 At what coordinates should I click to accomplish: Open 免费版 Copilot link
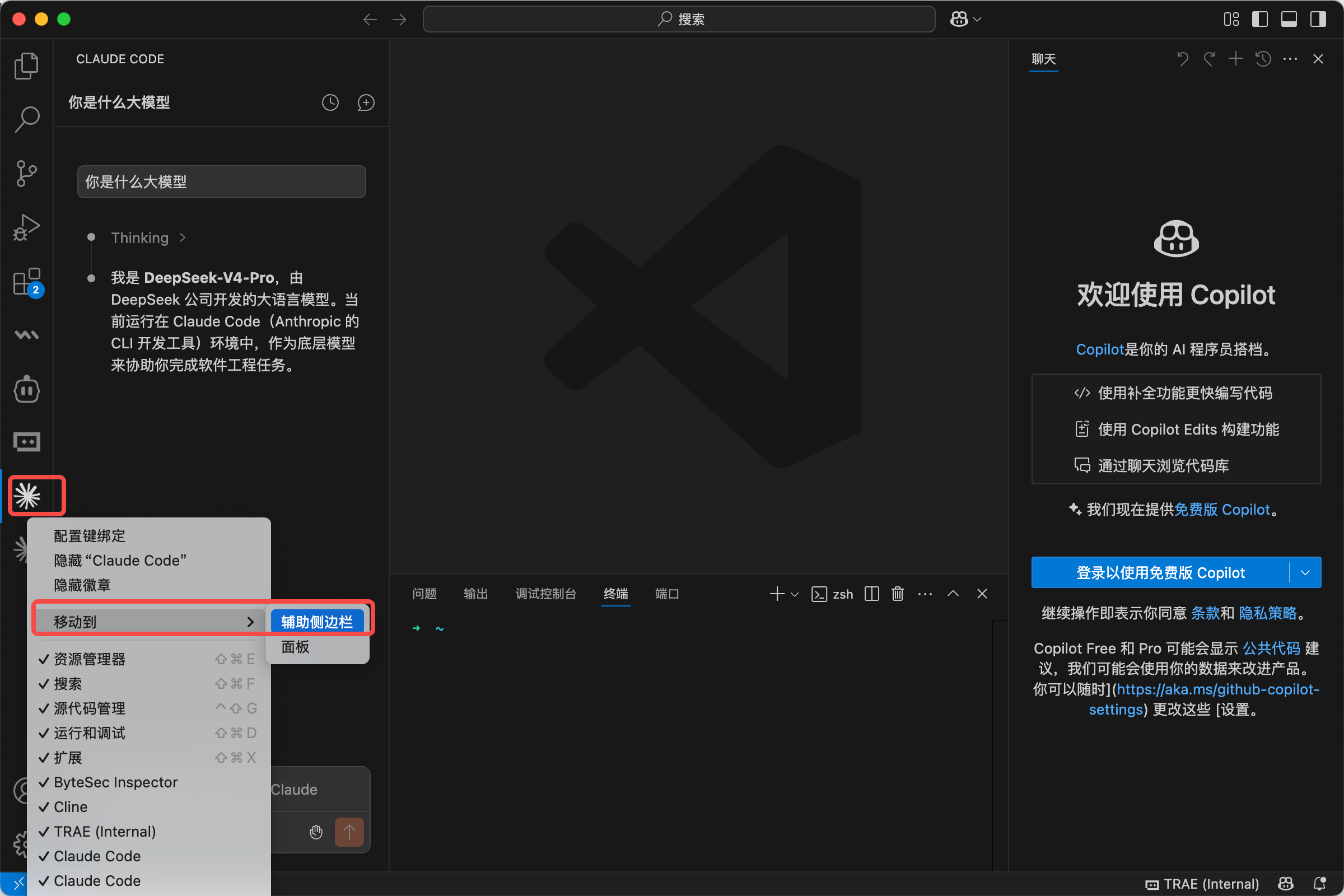pyautogui.click(x=1222, y=510)
